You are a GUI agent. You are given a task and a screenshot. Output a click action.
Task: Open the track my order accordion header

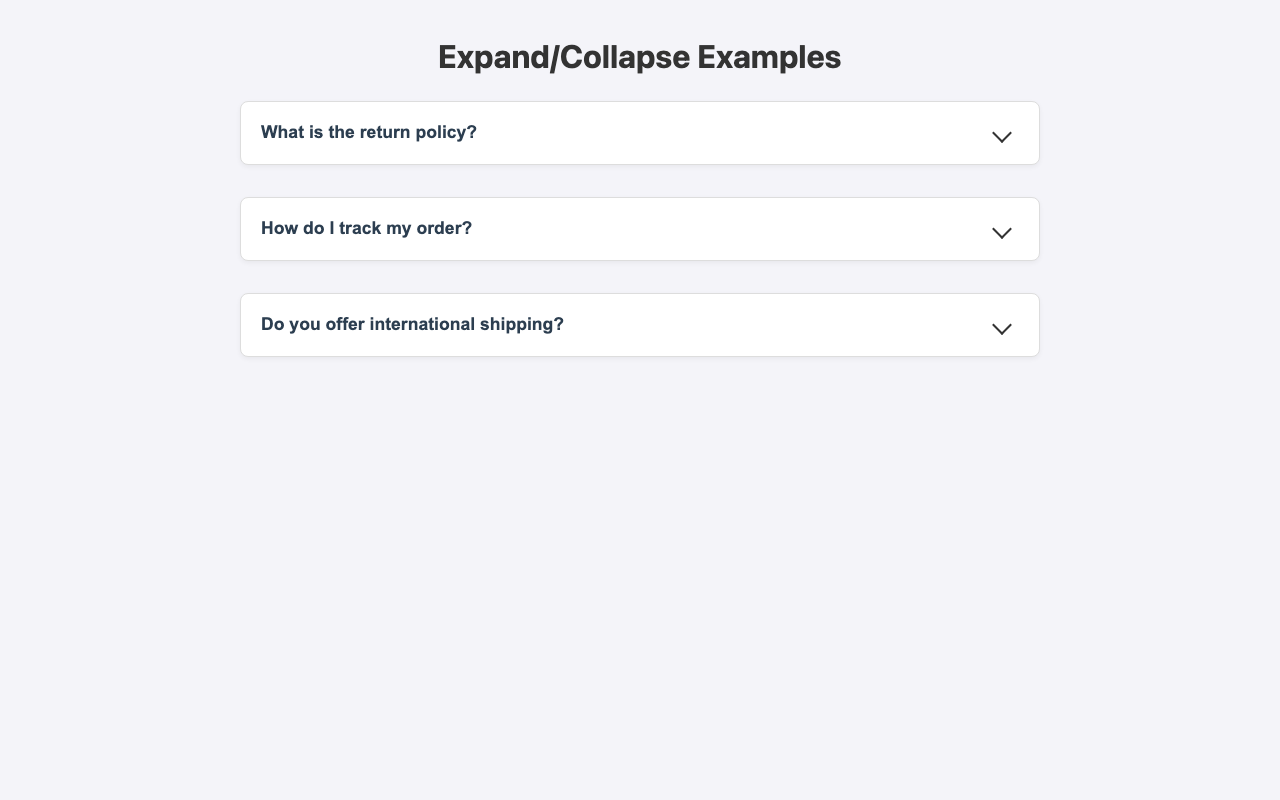pos(640,229)
